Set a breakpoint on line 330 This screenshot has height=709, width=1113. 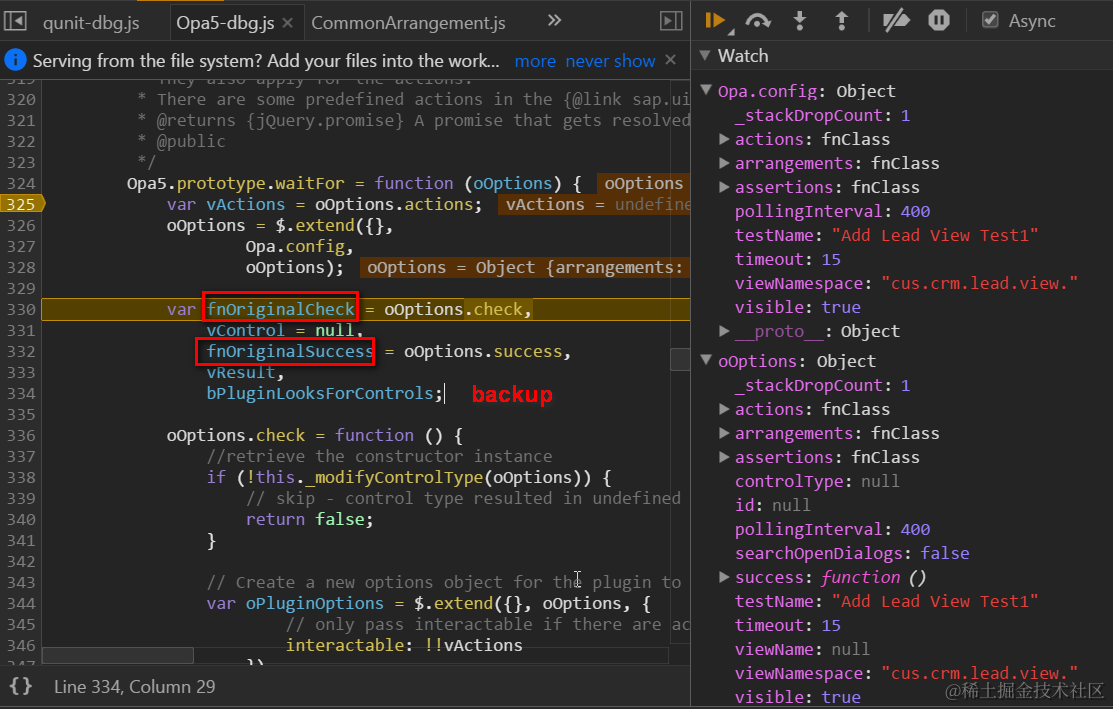[x=21, y=309]
